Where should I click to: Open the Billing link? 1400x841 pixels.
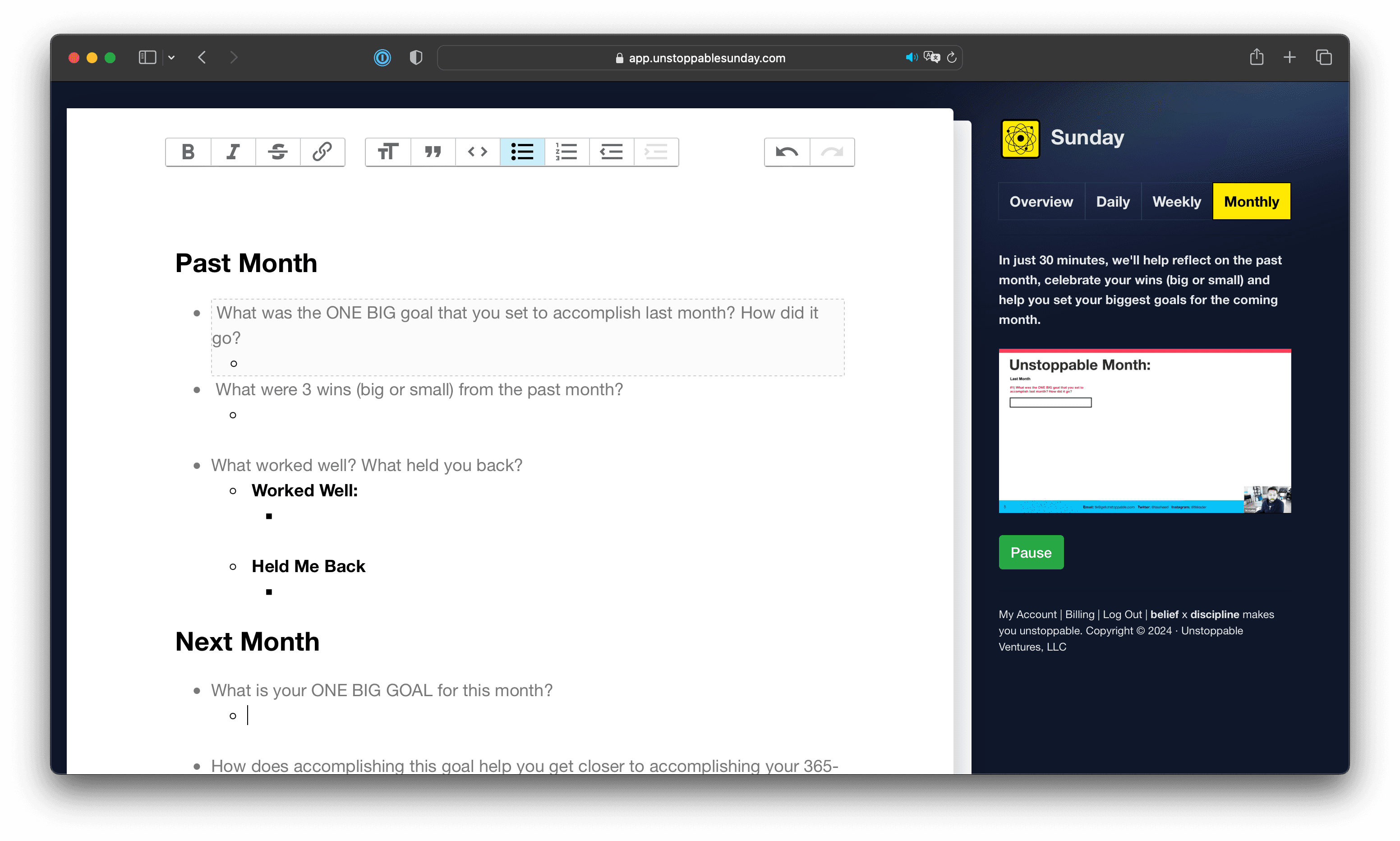[x=1079, y=615]
